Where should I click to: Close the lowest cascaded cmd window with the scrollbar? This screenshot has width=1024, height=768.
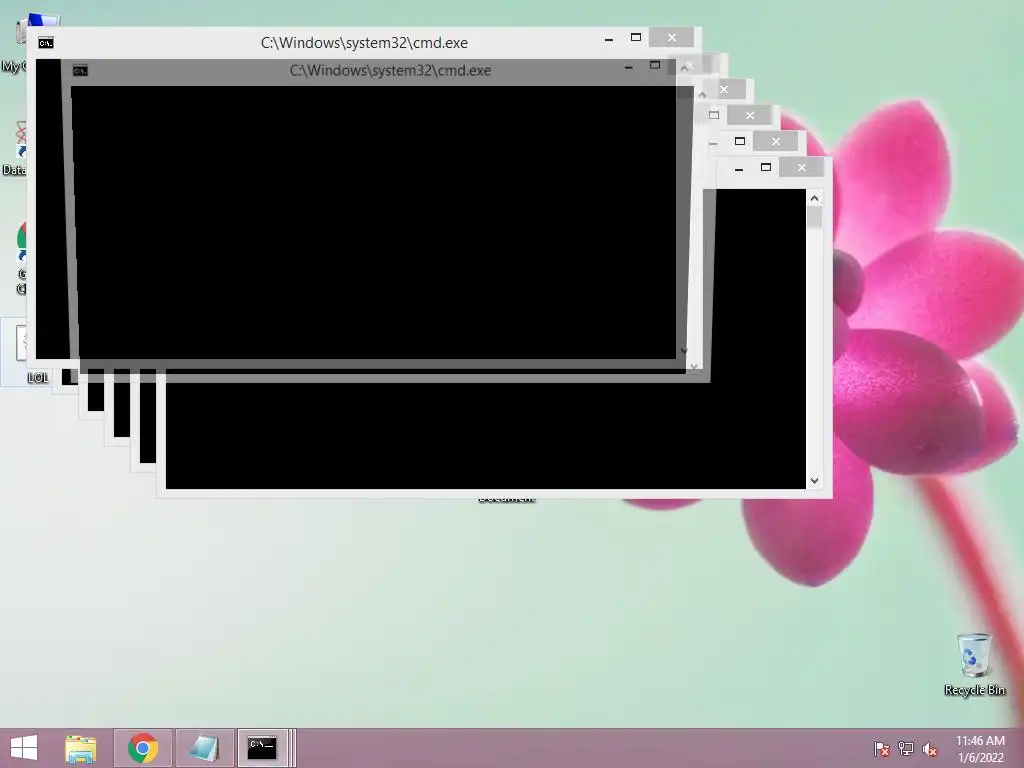coord(802,168)
